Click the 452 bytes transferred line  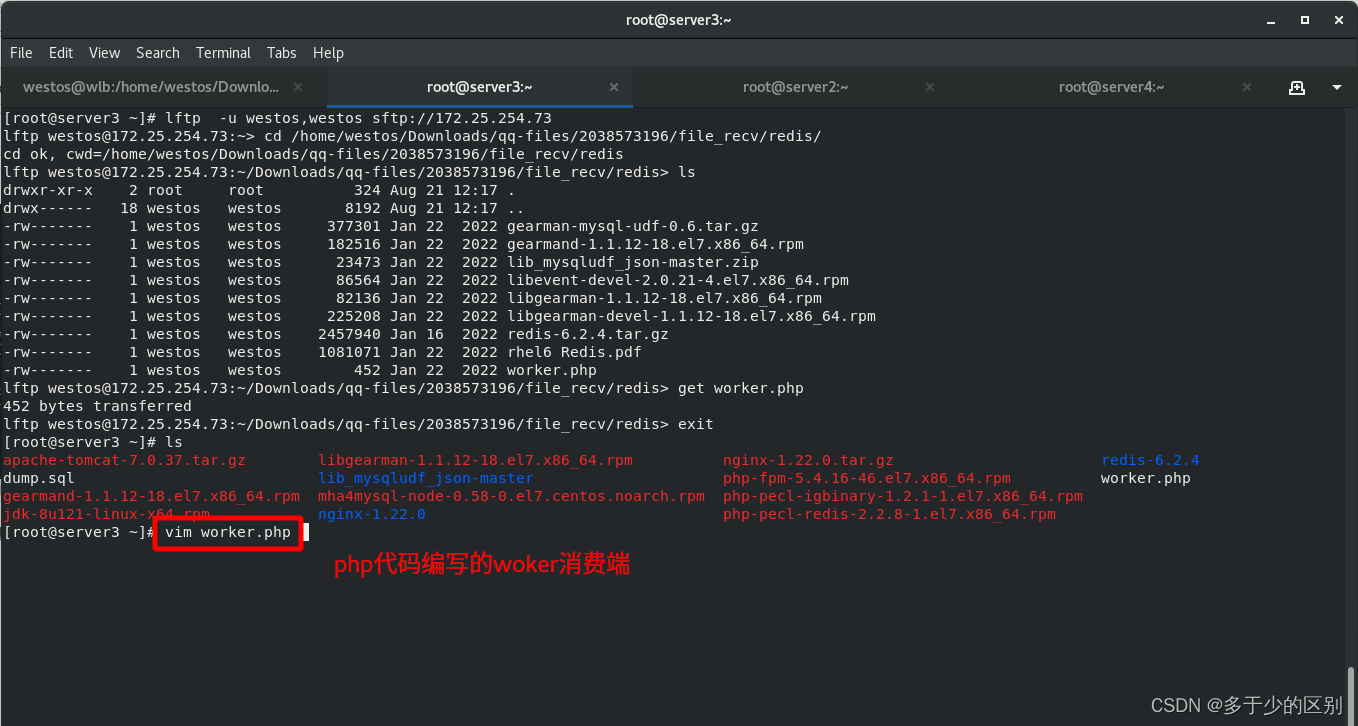[x=97, y=406]
